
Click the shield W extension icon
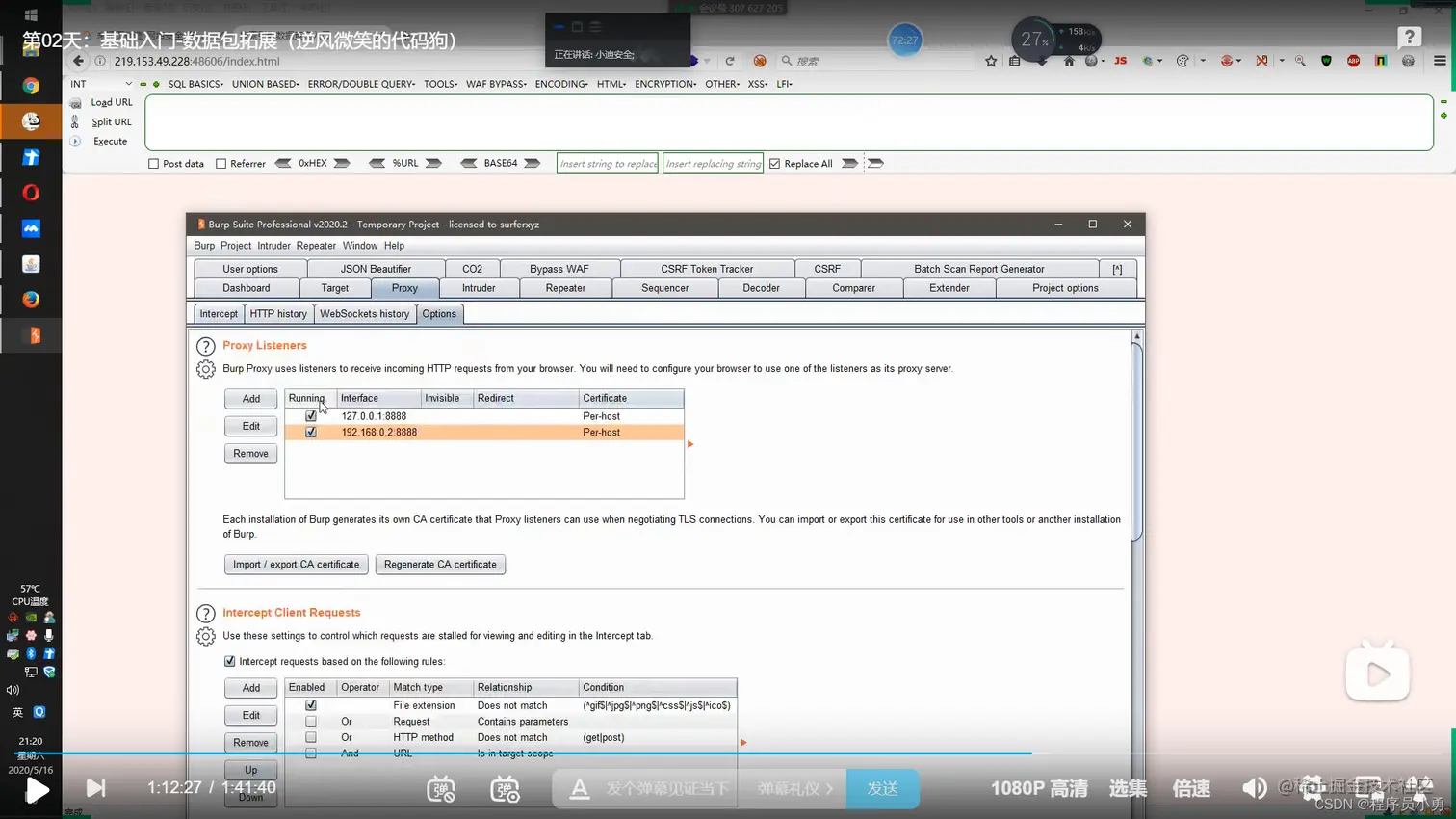point(1326,61)
